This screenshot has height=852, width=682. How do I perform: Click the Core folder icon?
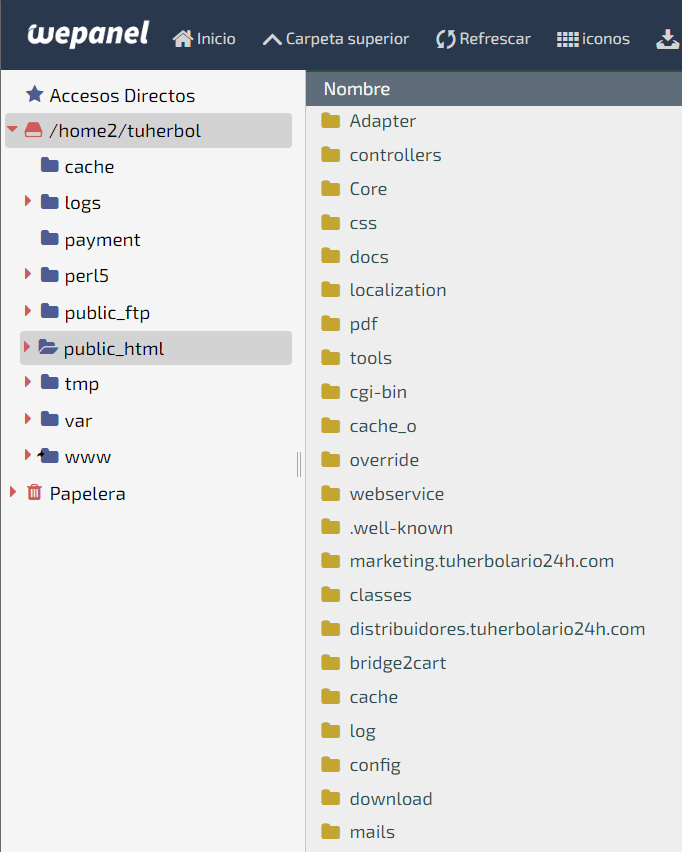point(330,189)
